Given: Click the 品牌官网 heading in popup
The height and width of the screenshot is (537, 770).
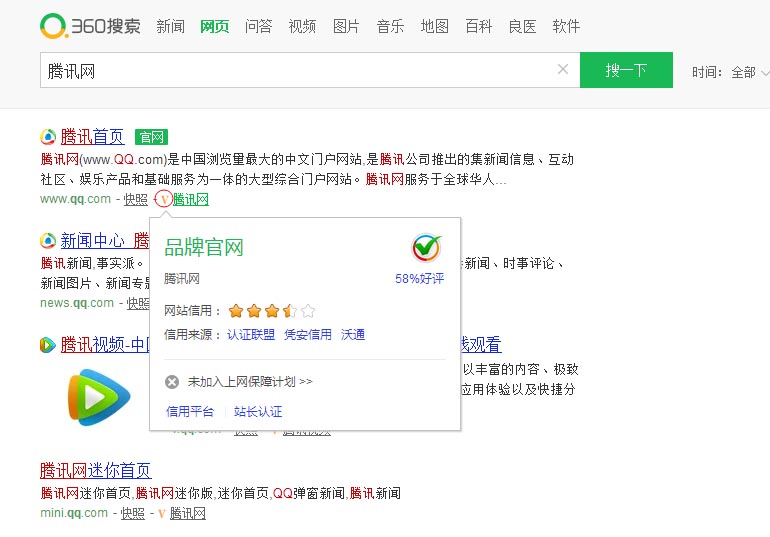Looking at the screenshot, I should 204,247.
